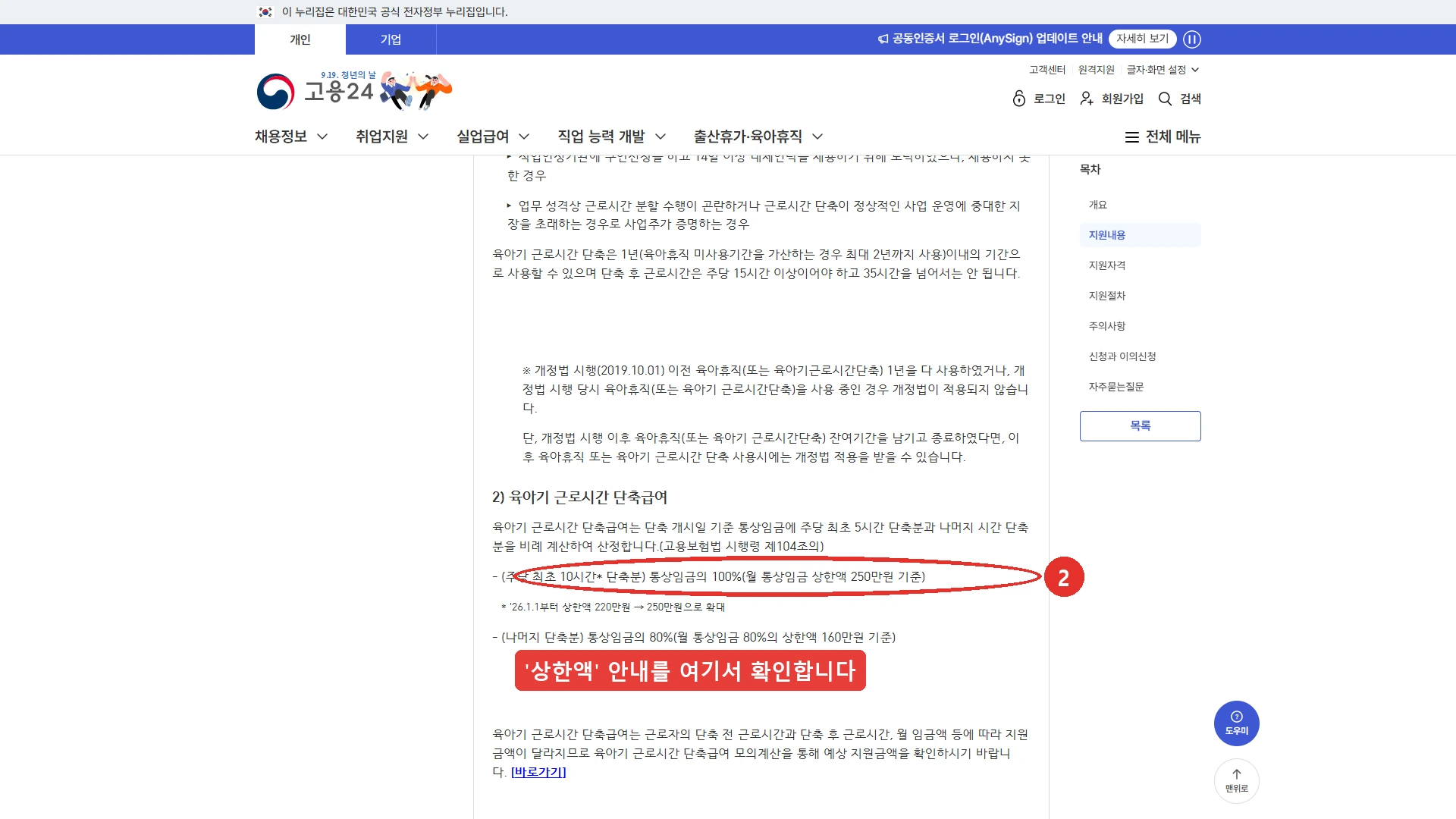Screen dimensions: 1456x819
Task: Open the 원격지원 link
Action: (x=1097, y=70)
